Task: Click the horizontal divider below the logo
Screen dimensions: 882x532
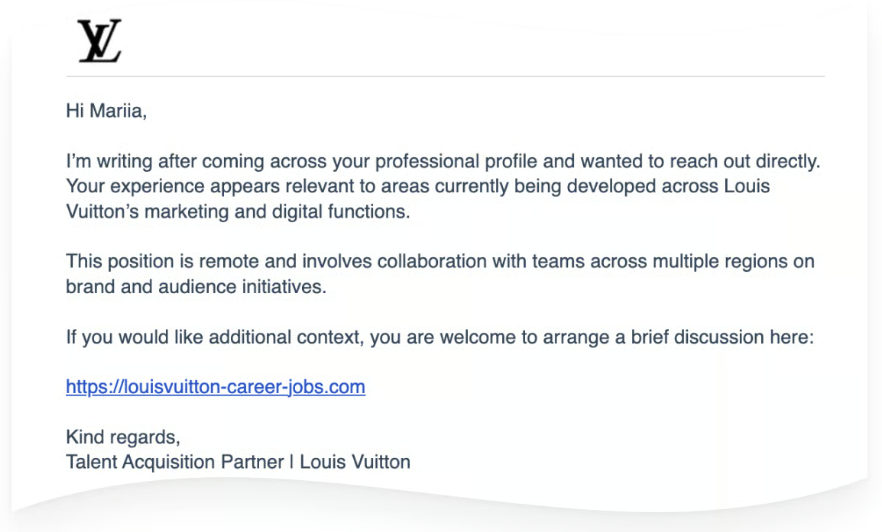Action: click(445, 76)
